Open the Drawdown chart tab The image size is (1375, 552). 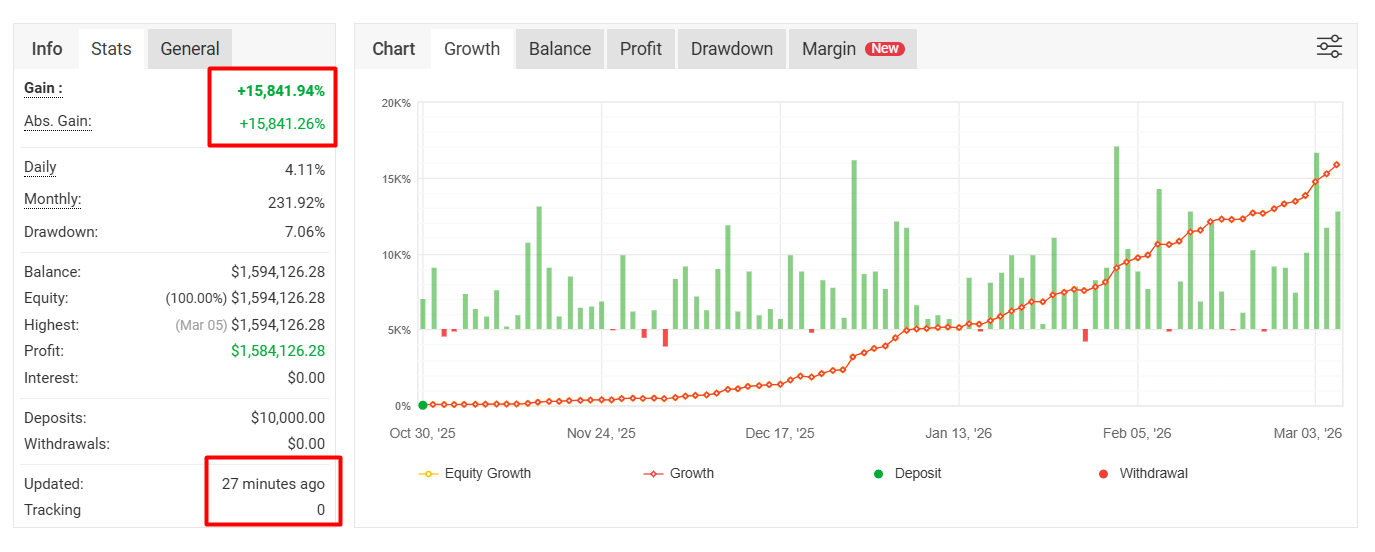[x=731, y=49]
